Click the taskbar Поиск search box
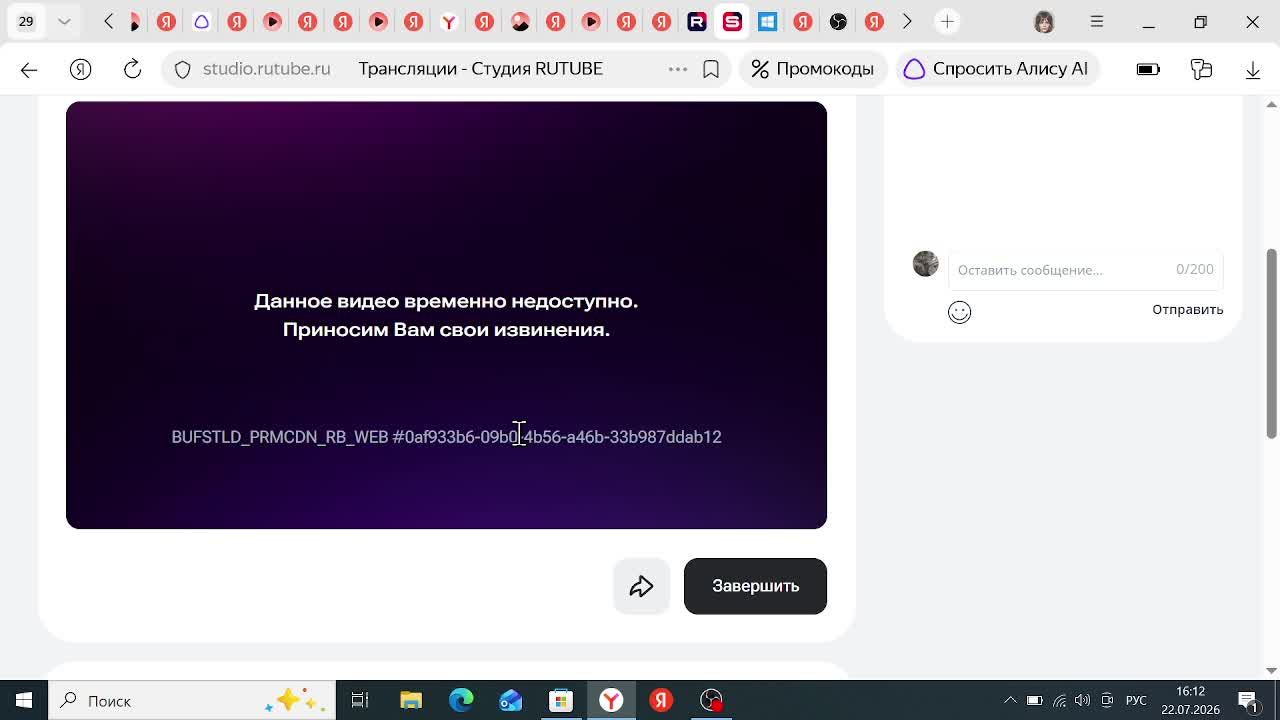 pos(191,700)
